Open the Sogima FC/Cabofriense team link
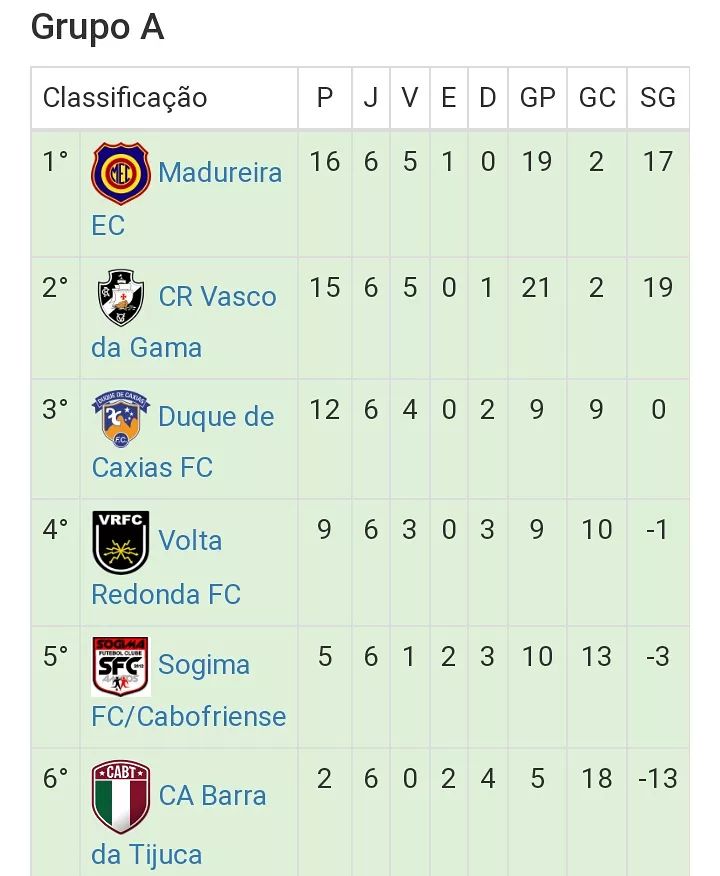Screen dimensions: 720x876 [203, 666]
